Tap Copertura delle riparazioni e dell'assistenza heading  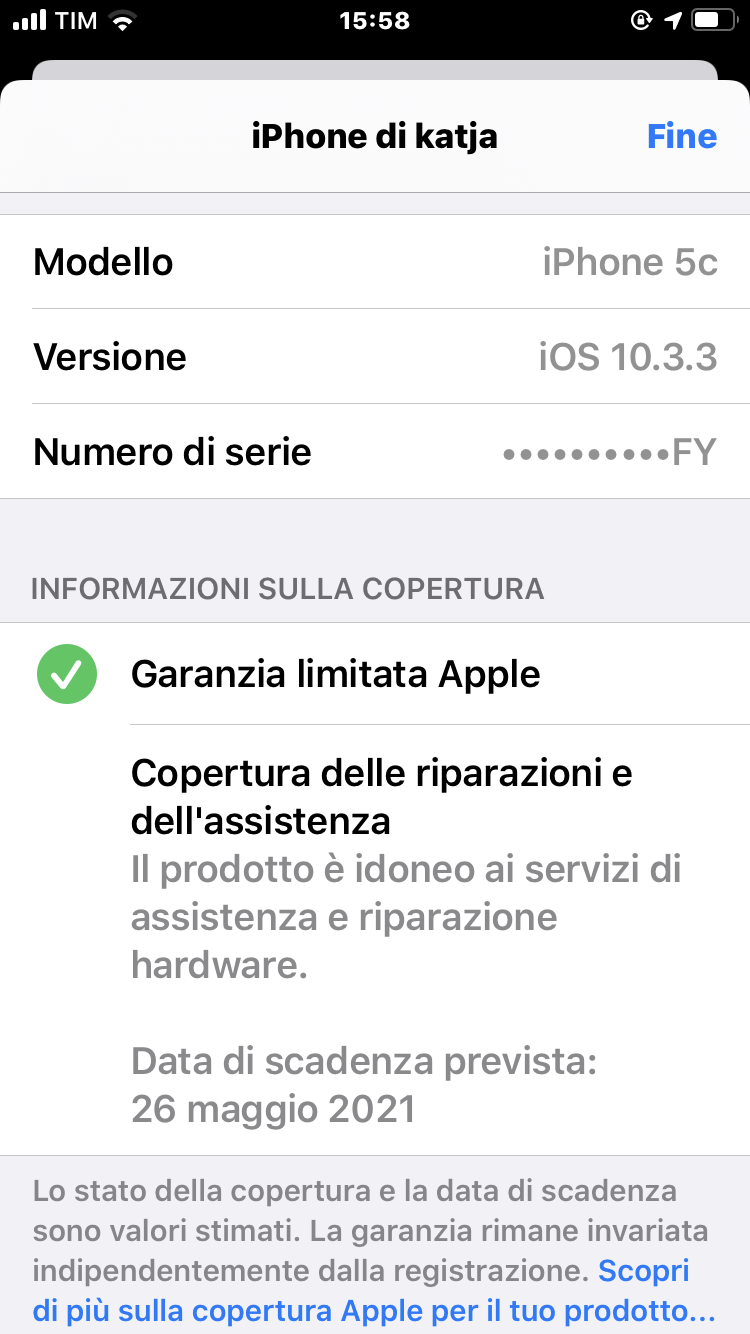[x=382, y=797]
